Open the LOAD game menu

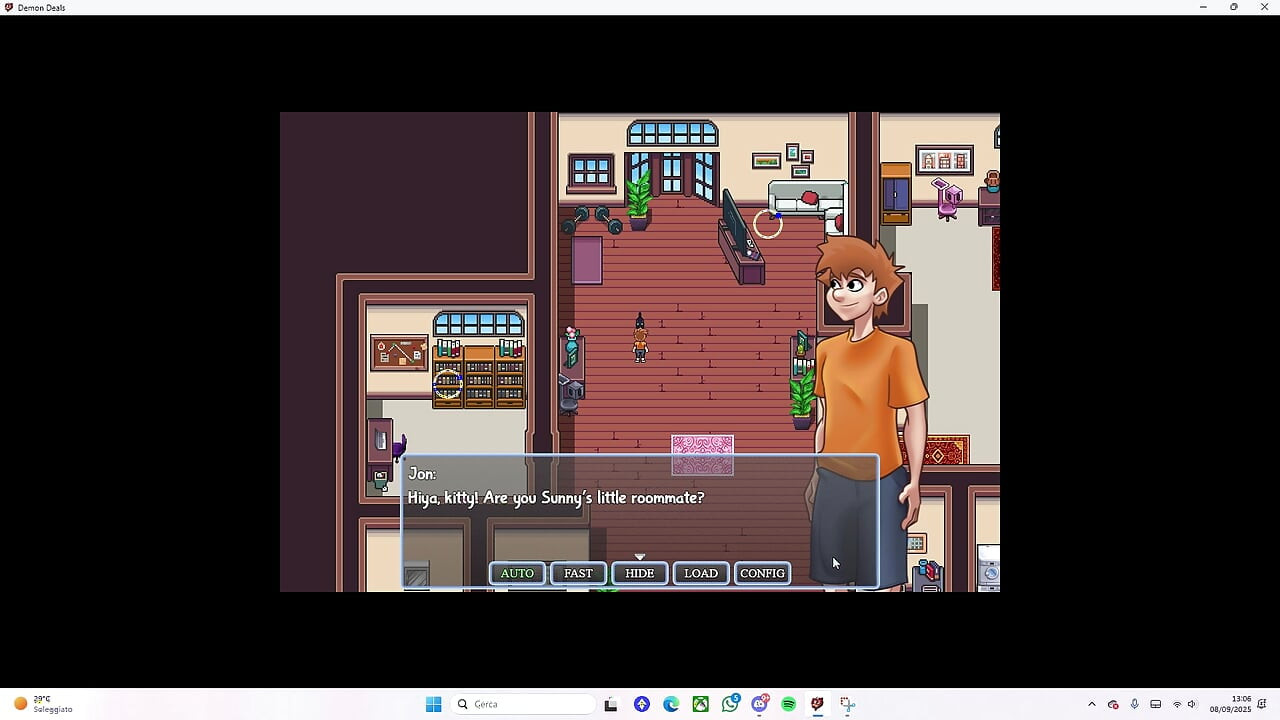700,573
